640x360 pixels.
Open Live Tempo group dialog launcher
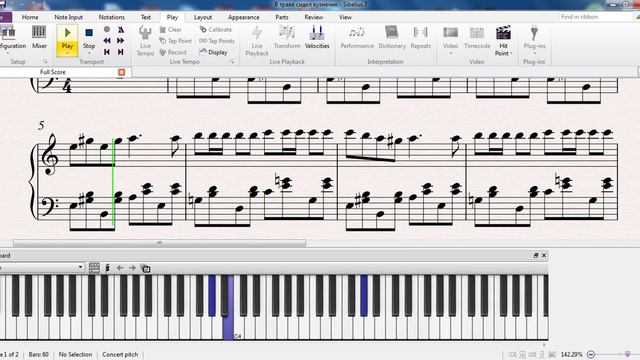(x=232, y=62)
